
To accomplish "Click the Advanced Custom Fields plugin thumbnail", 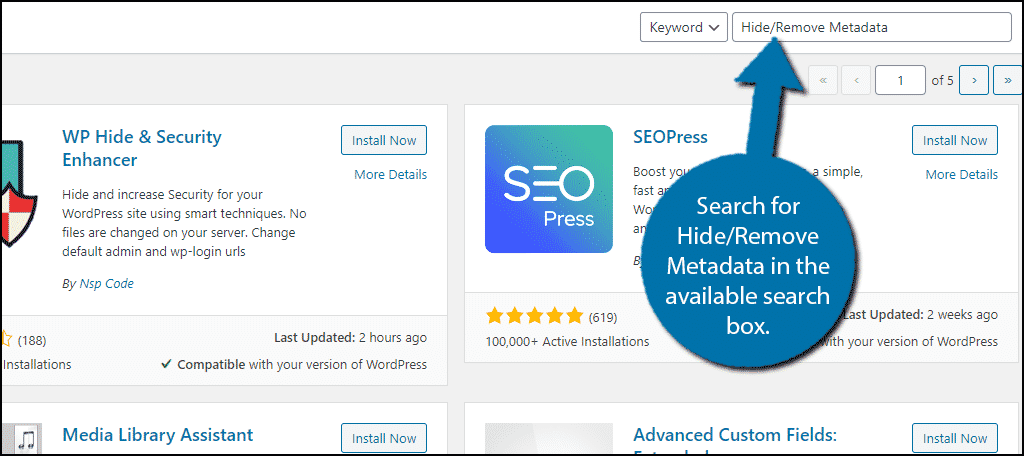I will (549, 438).
